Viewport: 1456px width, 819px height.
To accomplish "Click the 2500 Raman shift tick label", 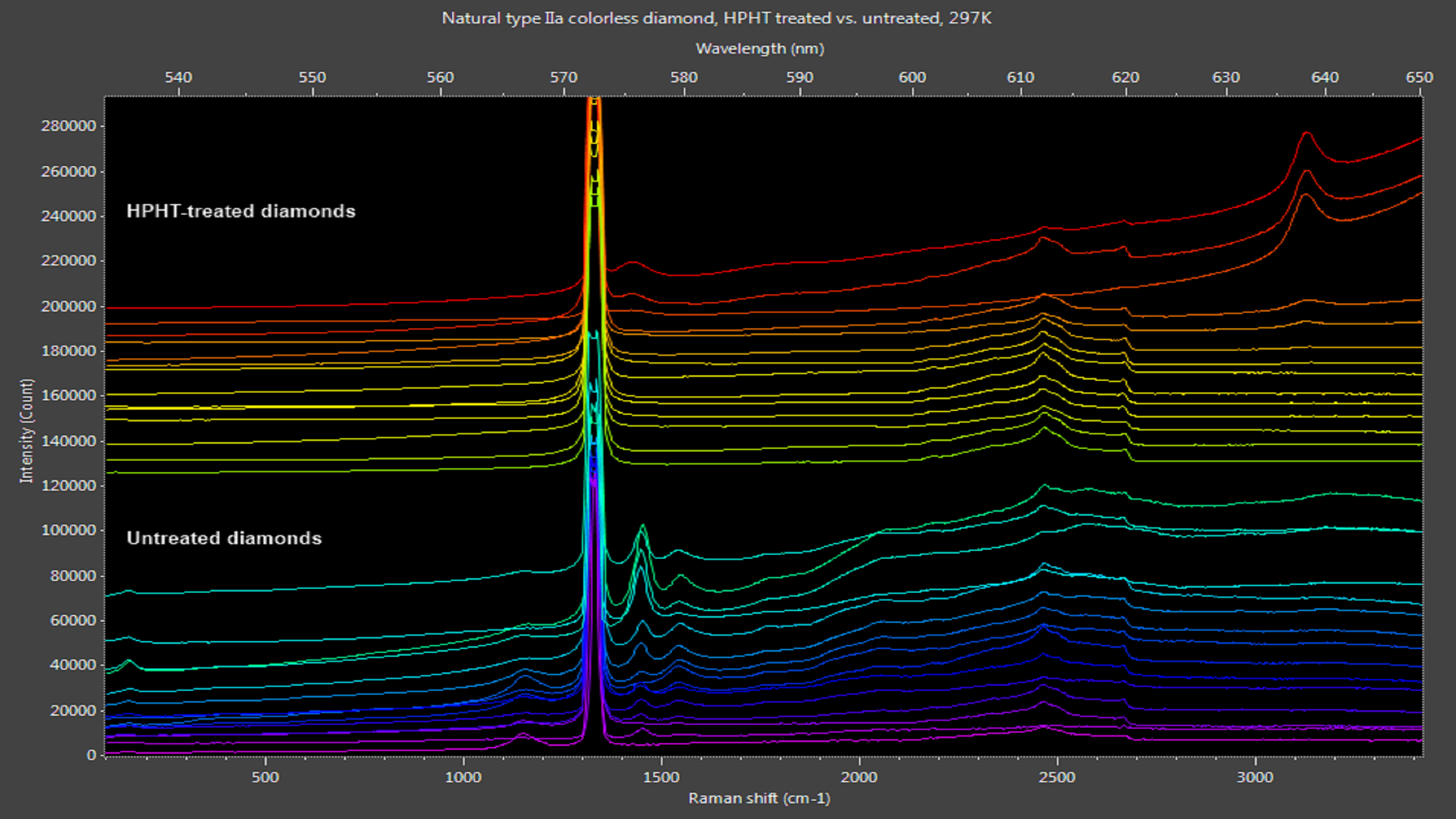I will pyautogui.click(x=1057, y=778).
